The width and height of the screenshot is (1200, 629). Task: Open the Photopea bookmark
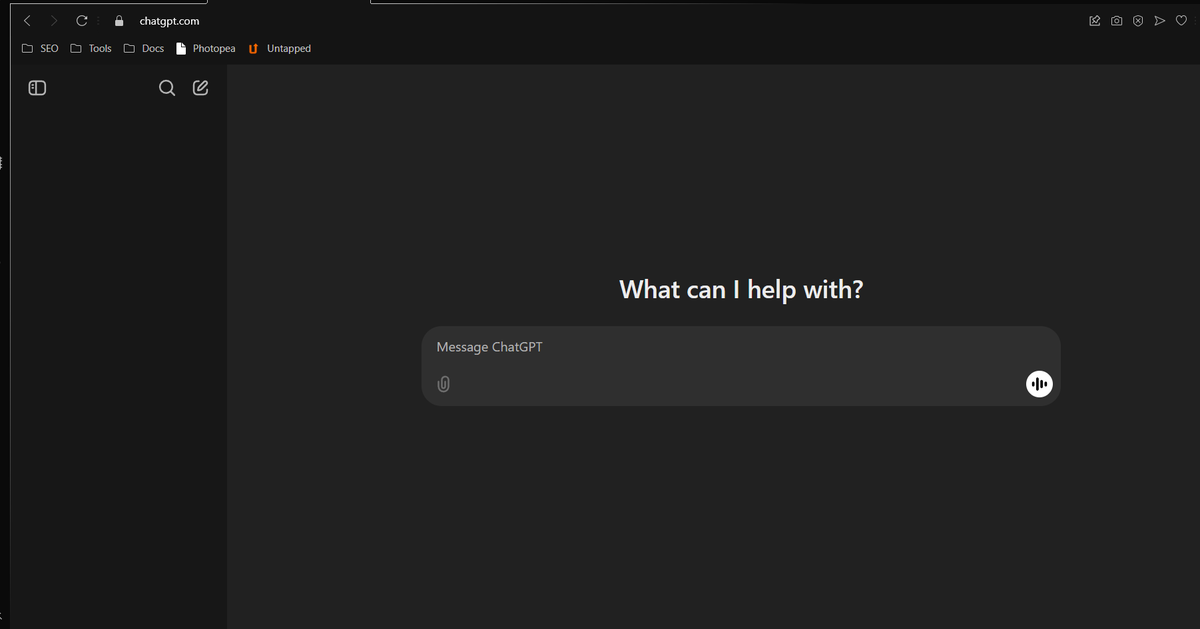coord(205,48)
